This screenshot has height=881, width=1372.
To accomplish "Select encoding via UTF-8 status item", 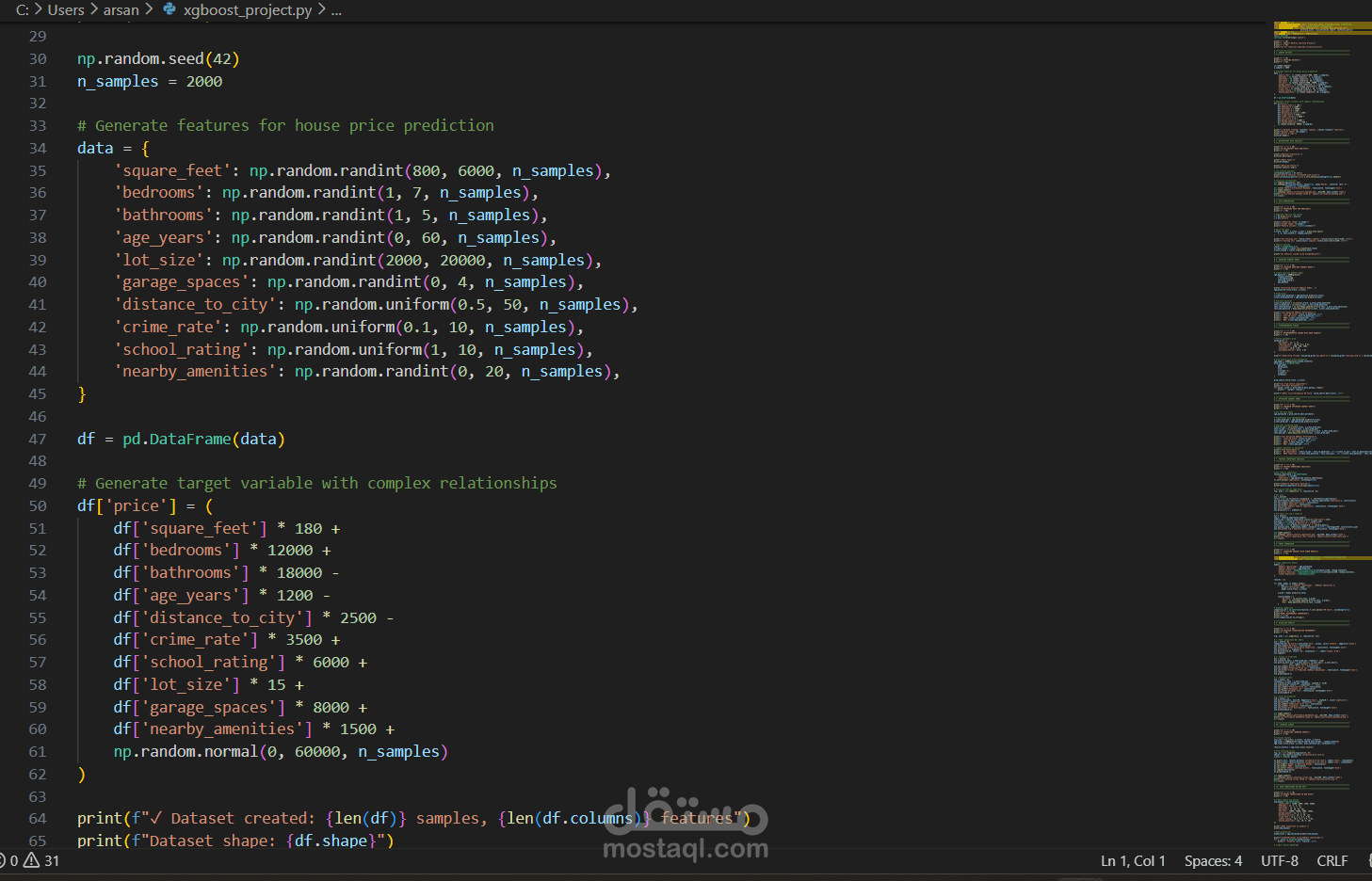I will click(1280, 860).
